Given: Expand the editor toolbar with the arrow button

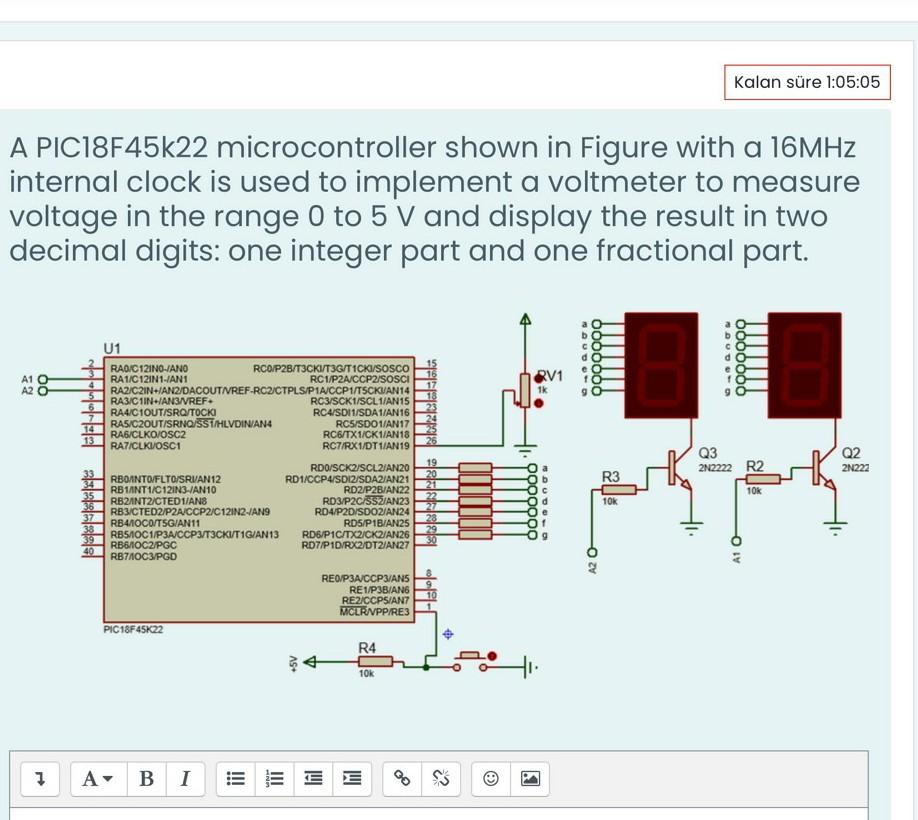Looking at the screenshot, I should coord(40,779).
